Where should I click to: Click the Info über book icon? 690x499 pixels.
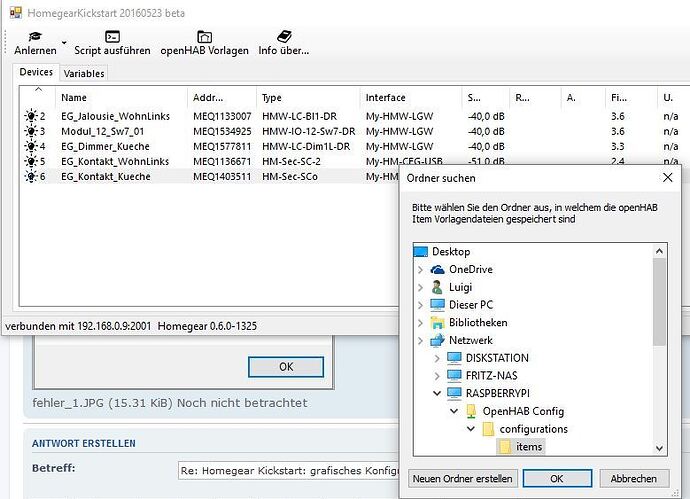(283, 36)
